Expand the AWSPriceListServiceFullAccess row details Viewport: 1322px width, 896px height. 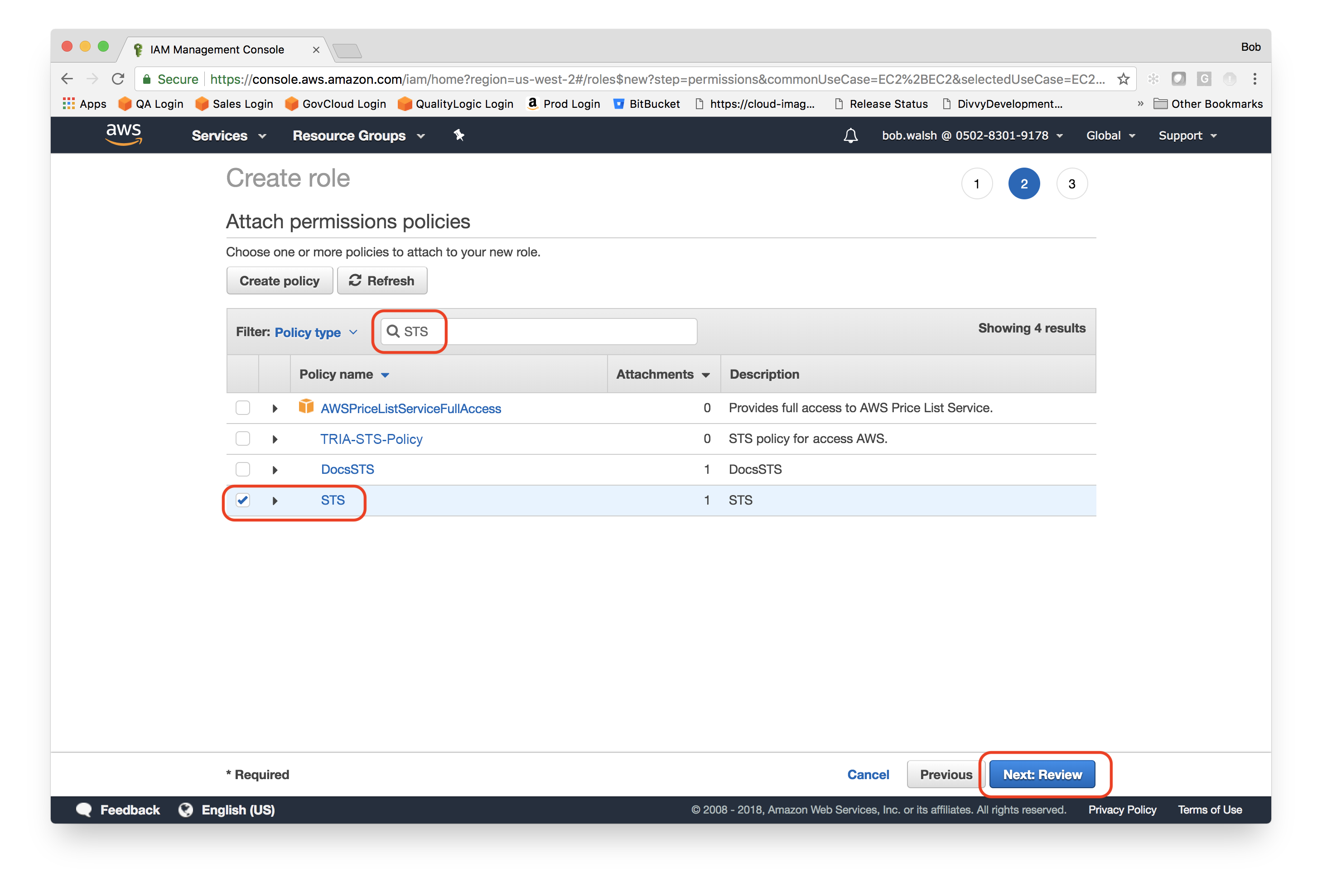[275, 409]
